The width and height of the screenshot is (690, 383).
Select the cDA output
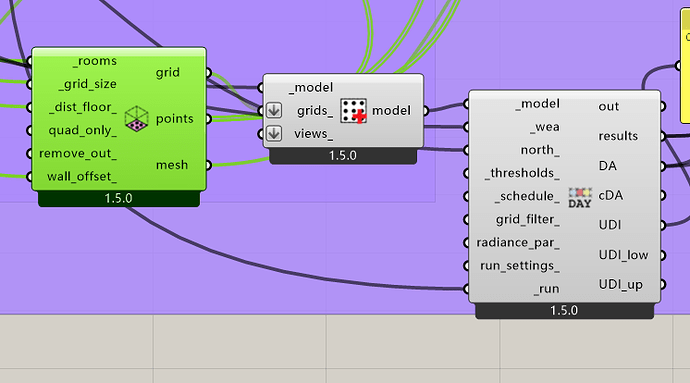tap(611, 195)
